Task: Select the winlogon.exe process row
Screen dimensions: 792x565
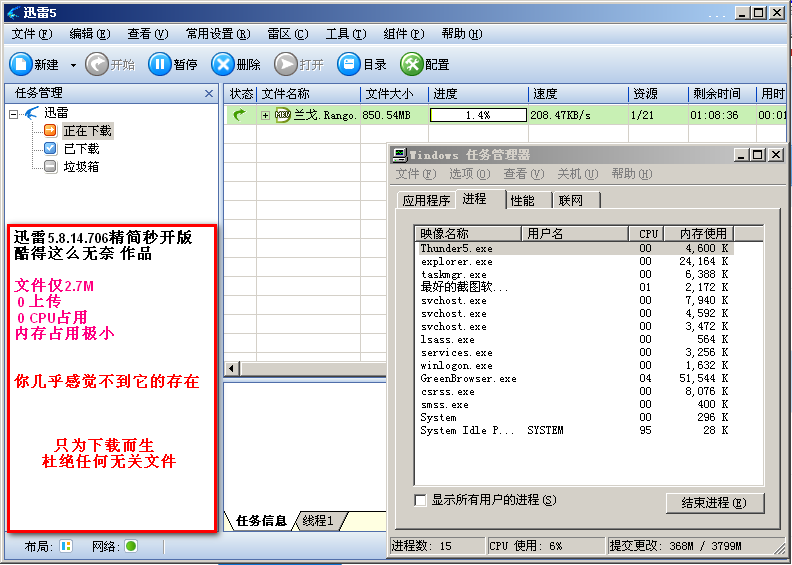Action: (x=574, y=366)
